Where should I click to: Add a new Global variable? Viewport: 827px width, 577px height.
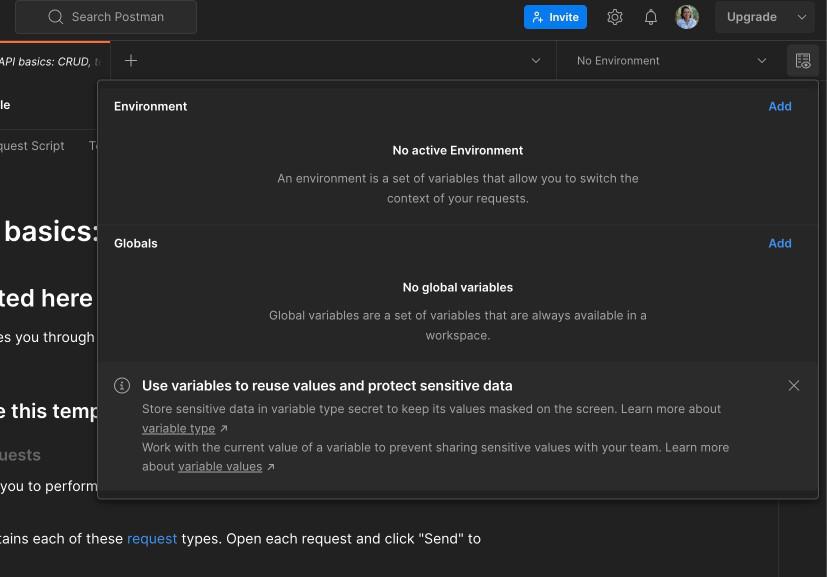[780, 243]
